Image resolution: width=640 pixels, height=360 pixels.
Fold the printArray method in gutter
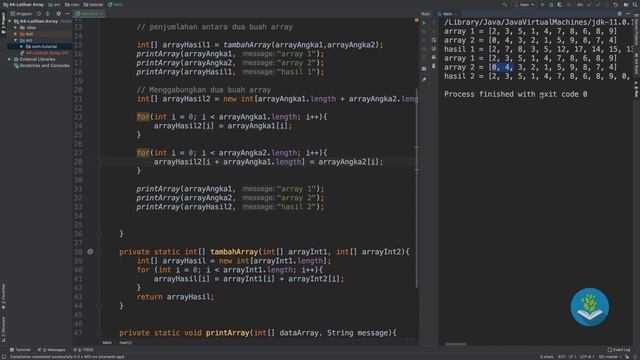[x=99, y=333]
